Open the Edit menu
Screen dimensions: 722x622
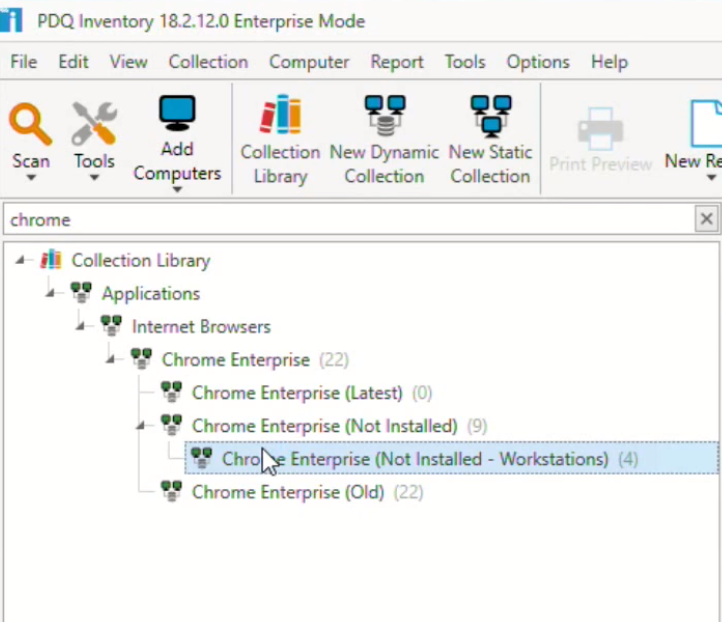coord(73,62)
